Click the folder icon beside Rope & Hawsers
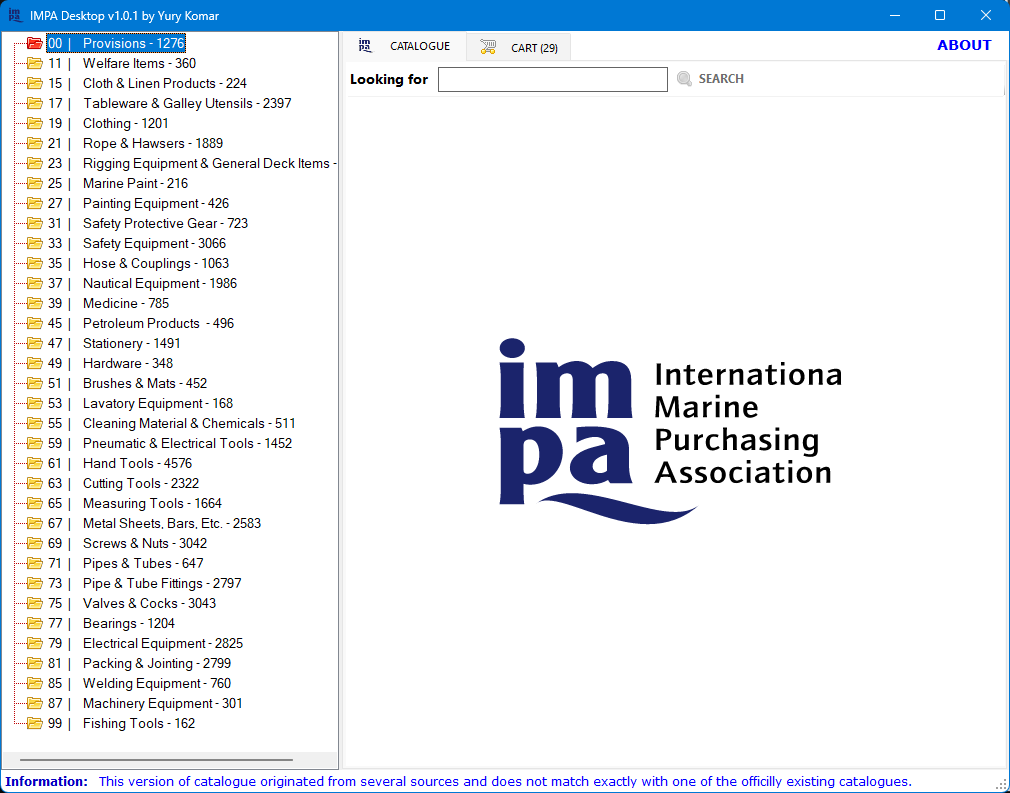Viewport: 1010px width, 793px height. coord(34,144)
